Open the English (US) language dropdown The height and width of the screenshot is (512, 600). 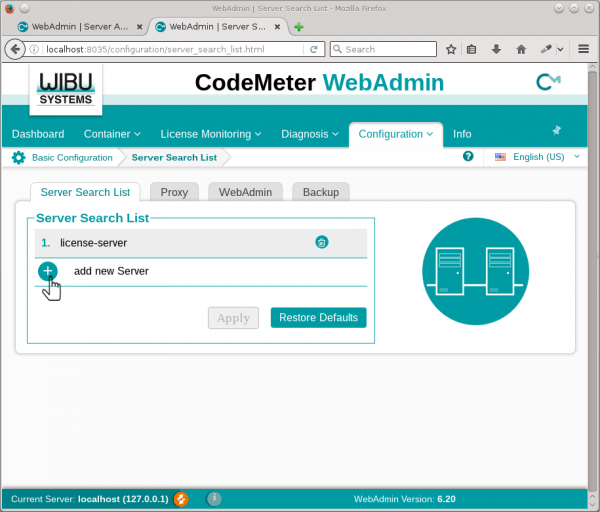point(536,157)
